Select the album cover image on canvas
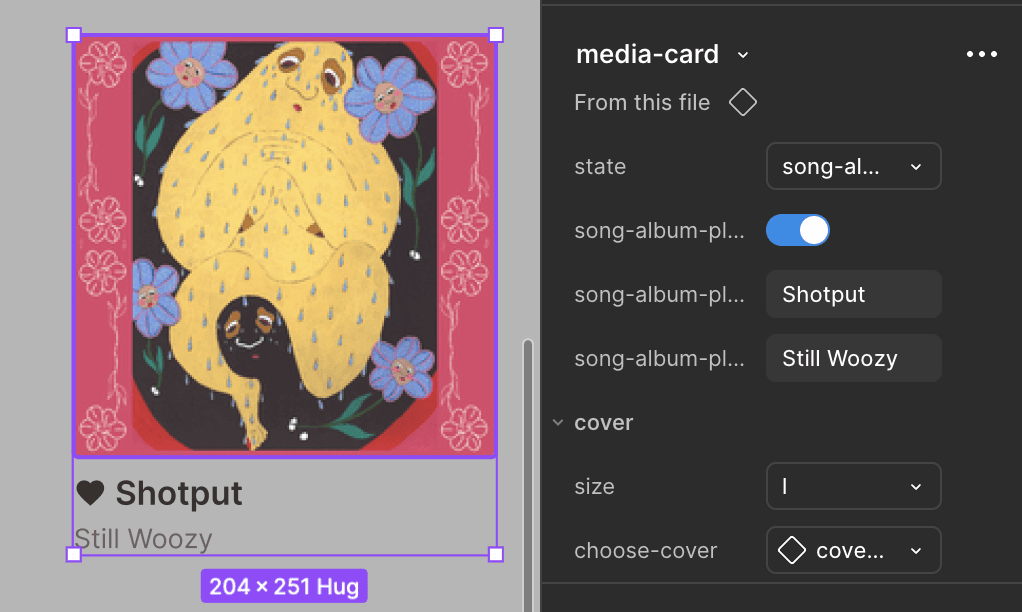Viewport: 1022px width, 612px height. (285, 246)
